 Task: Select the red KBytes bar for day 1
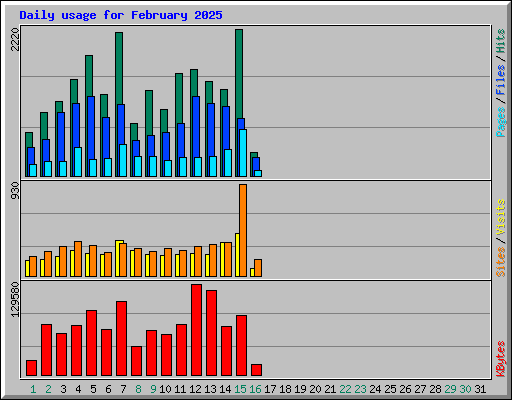pos(31,368)
